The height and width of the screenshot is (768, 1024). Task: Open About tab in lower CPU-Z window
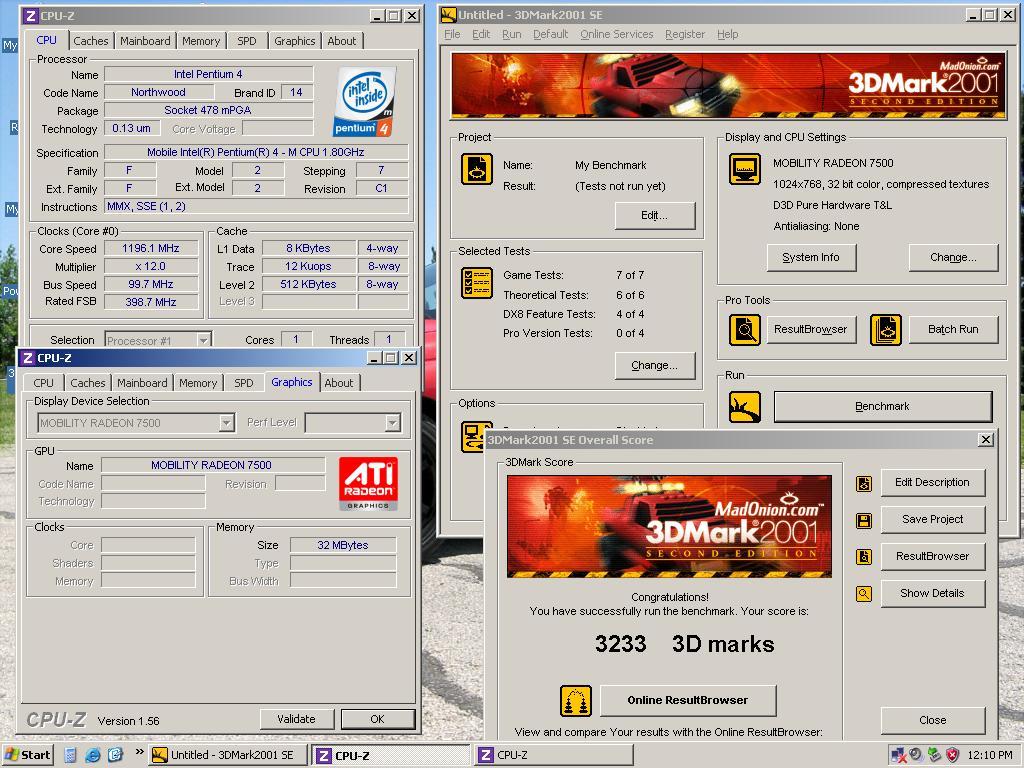pyautogui.click(x=339, y=383)
